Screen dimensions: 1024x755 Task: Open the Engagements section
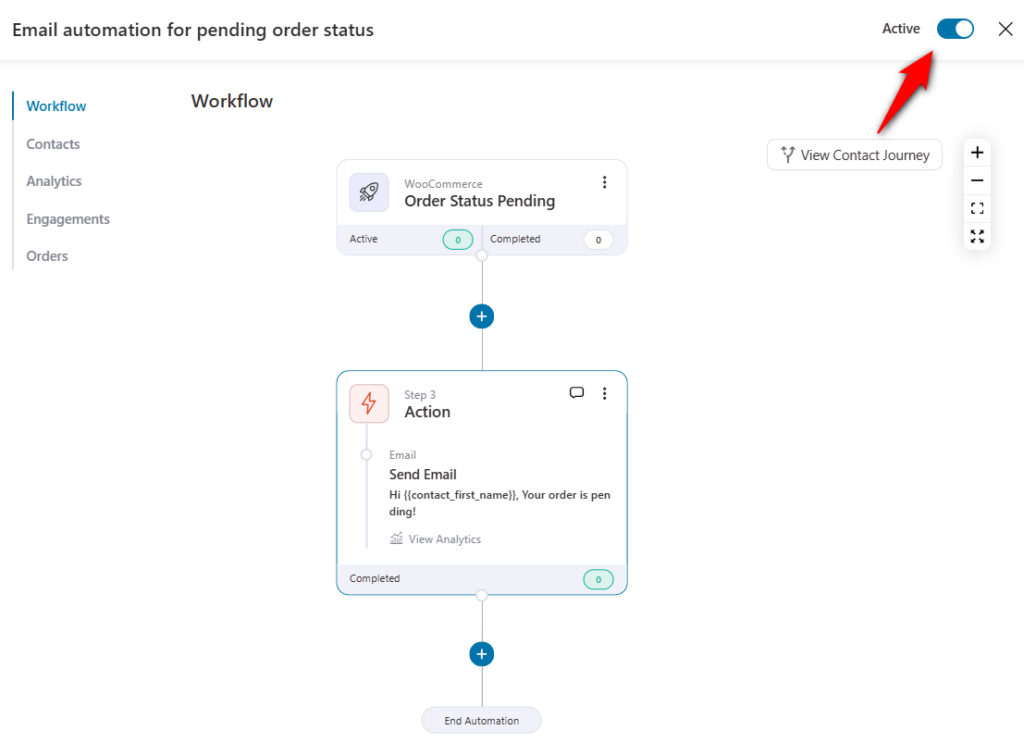pos(67,218)
